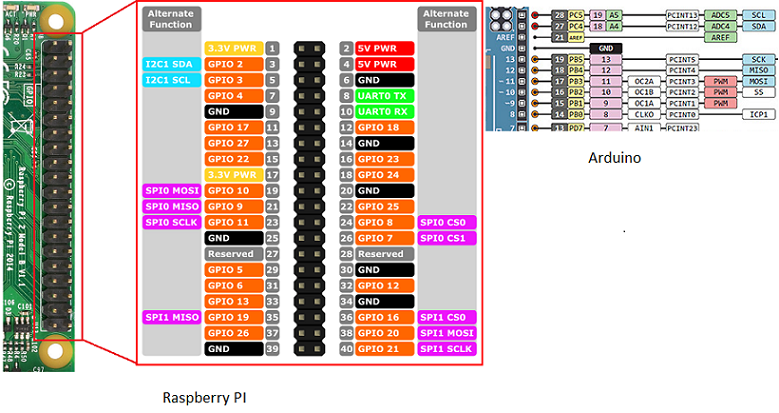
Task: Click the Raspberry PI caption
Action: (x=204, y=398)
